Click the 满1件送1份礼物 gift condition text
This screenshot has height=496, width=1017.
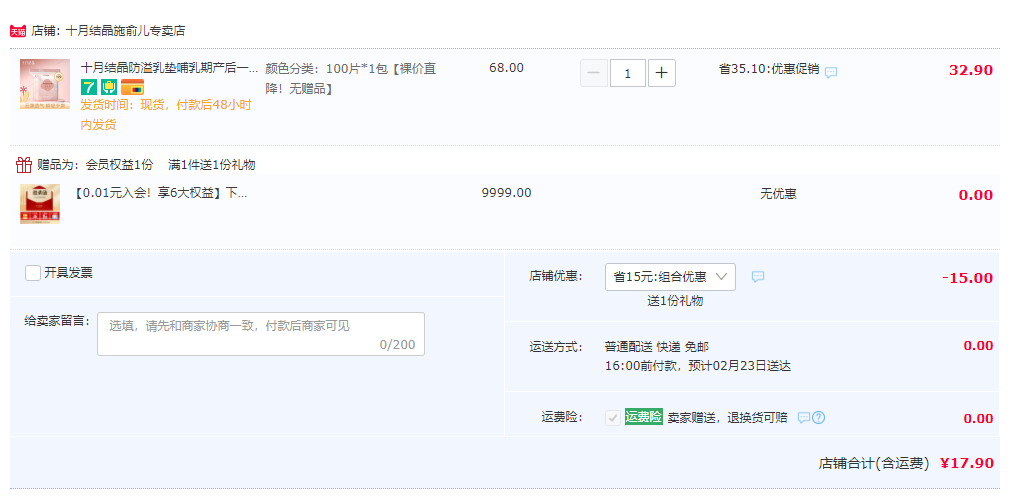[x=211, y=165]
